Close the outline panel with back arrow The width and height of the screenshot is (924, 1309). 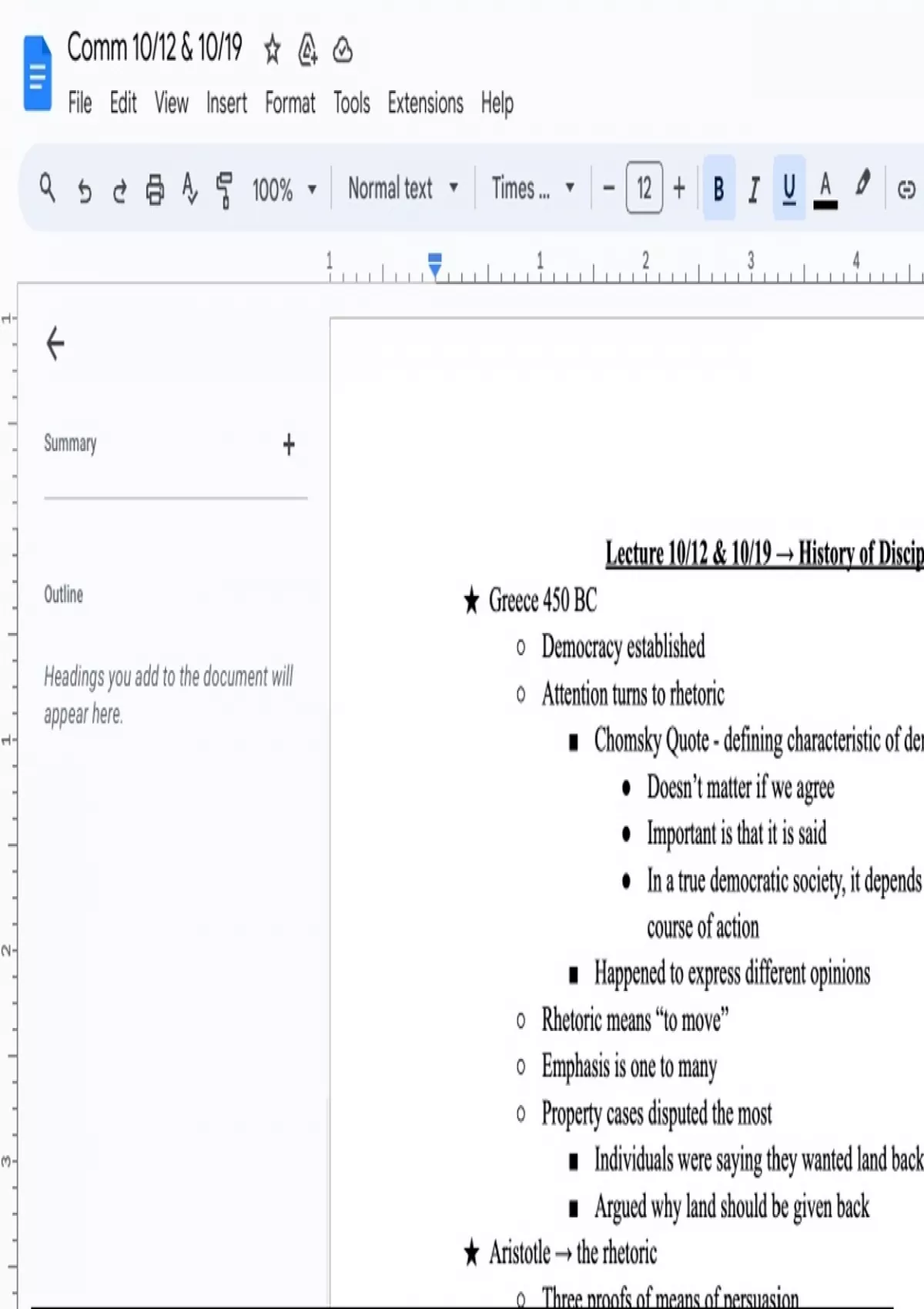pyautogui.click(x=55, y=343)
